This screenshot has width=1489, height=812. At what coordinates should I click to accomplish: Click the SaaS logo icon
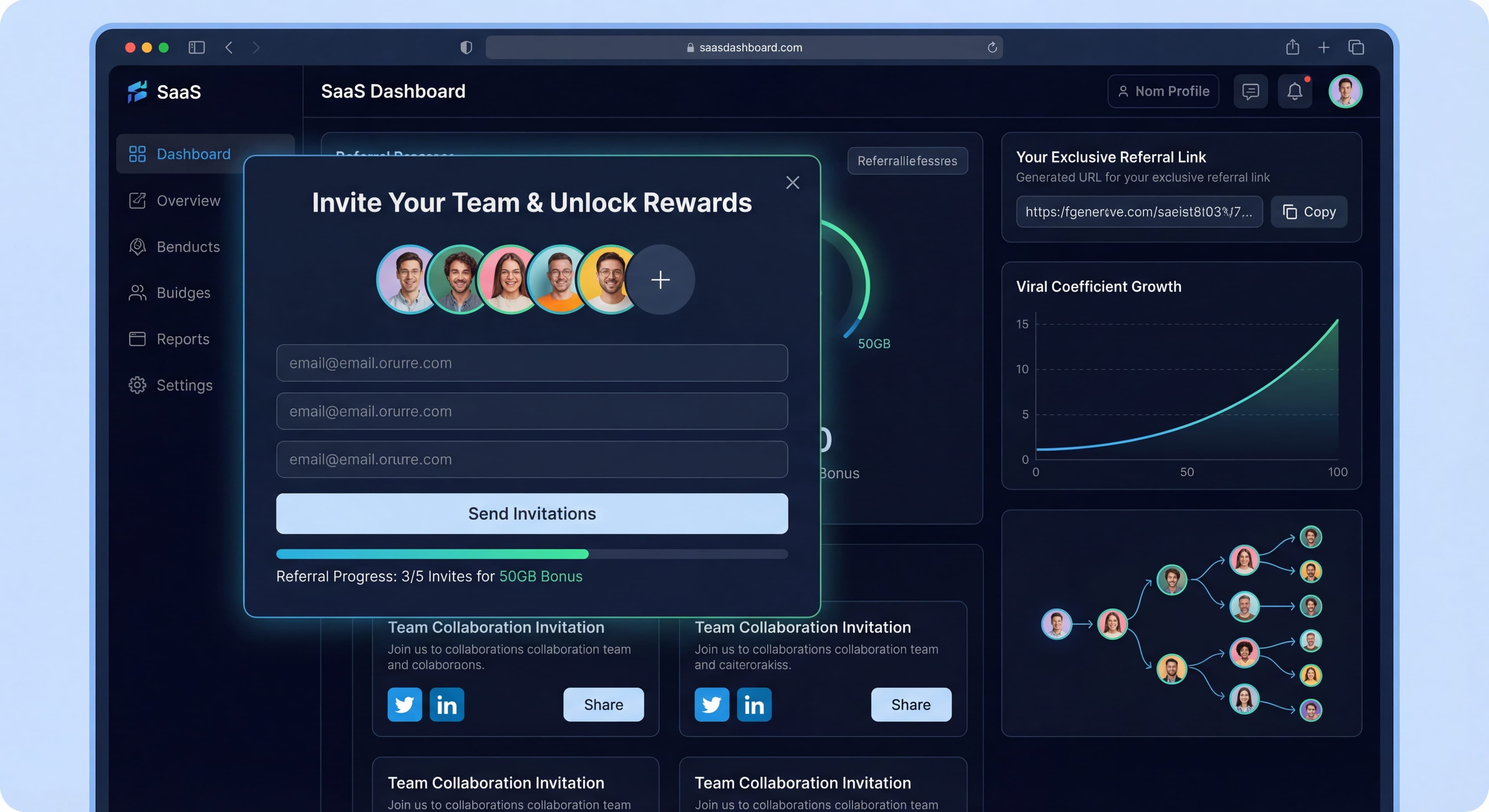137,91
